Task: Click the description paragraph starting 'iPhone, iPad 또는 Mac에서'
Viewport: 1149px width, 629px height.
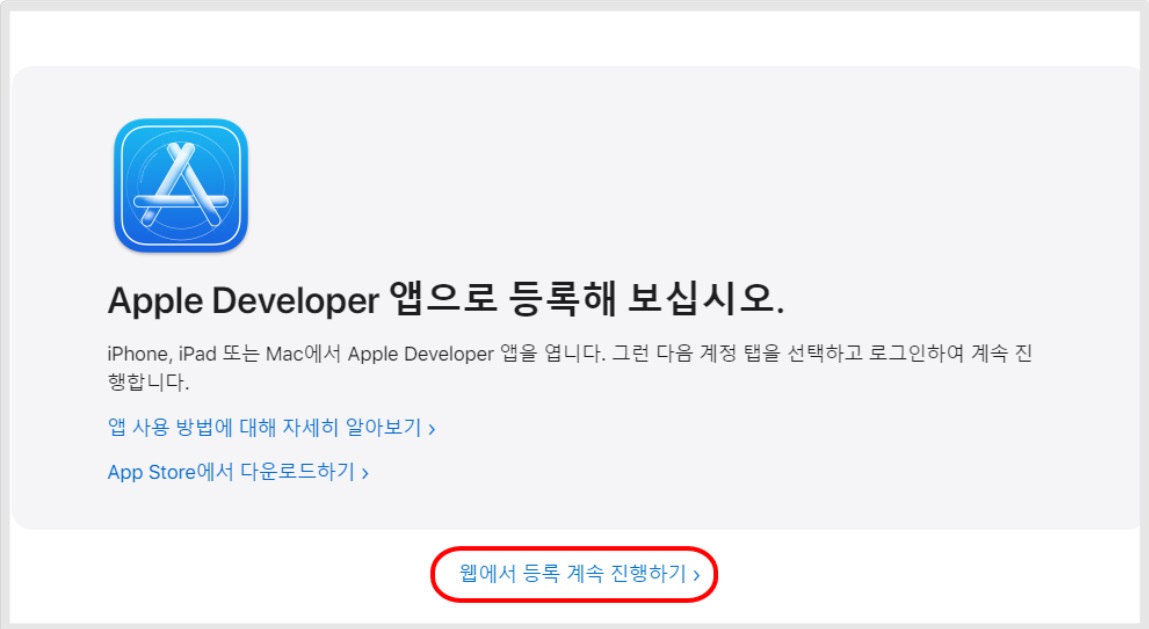Action: [569, 367]
